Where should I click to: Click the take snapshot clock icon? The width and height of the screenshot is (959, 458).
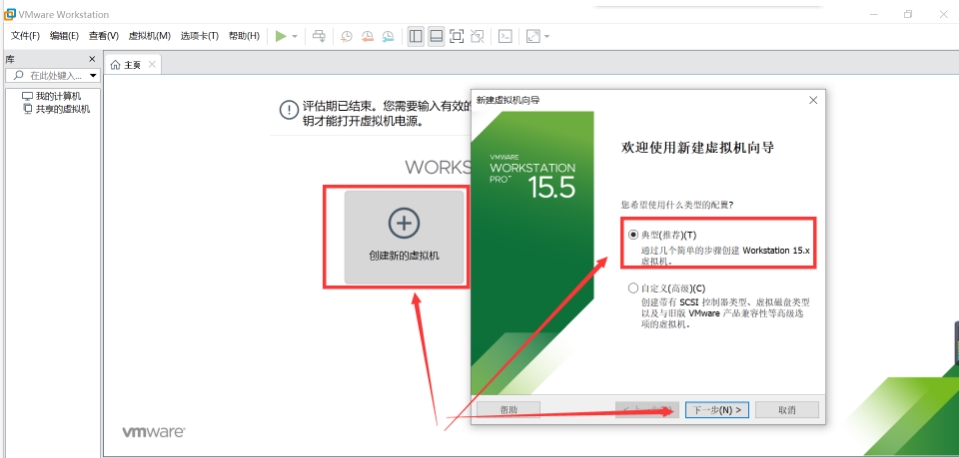[346, 36]
